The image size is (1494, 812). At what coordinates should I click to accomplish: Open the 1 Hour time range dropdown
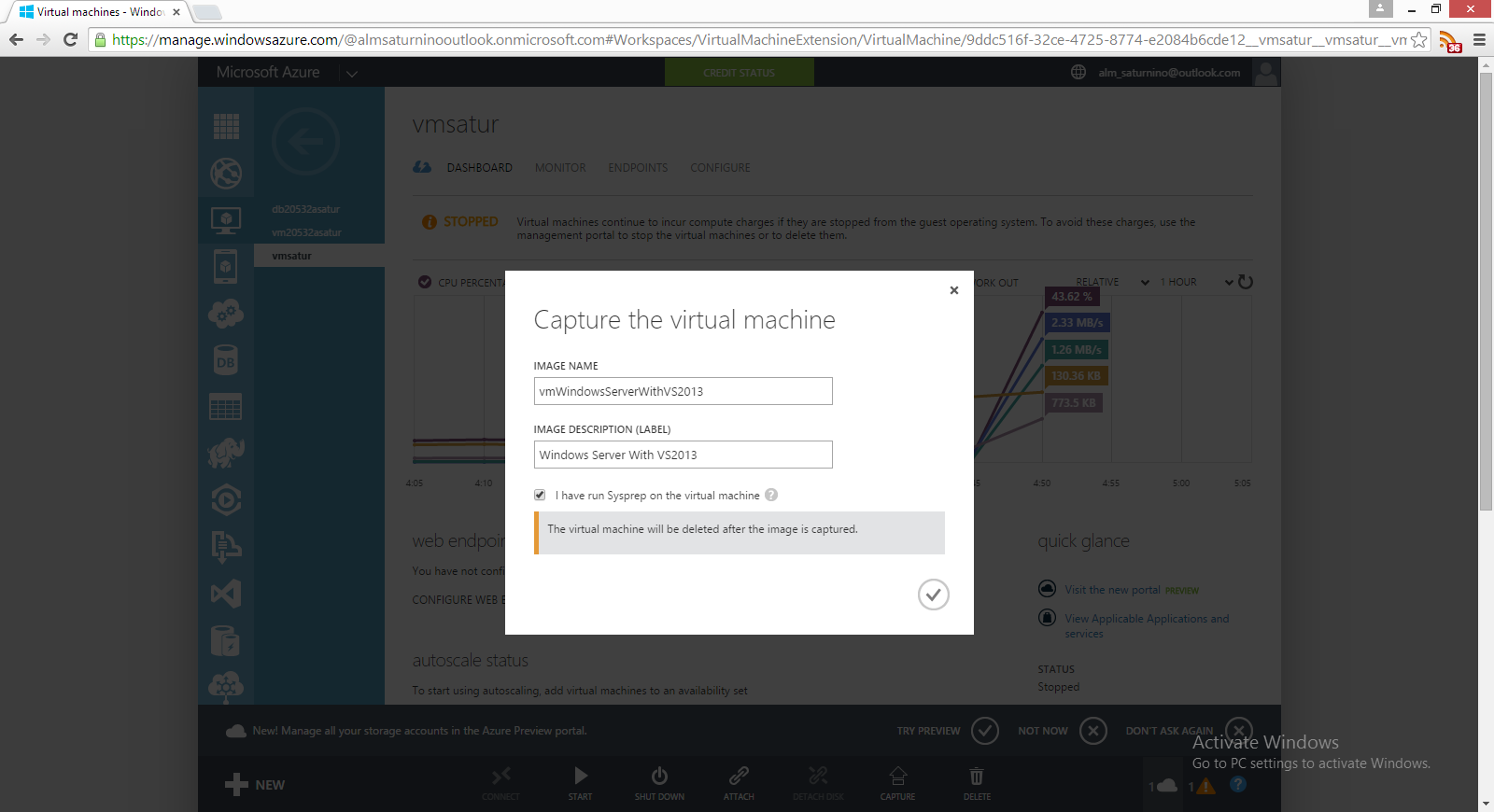[1197, 282]
